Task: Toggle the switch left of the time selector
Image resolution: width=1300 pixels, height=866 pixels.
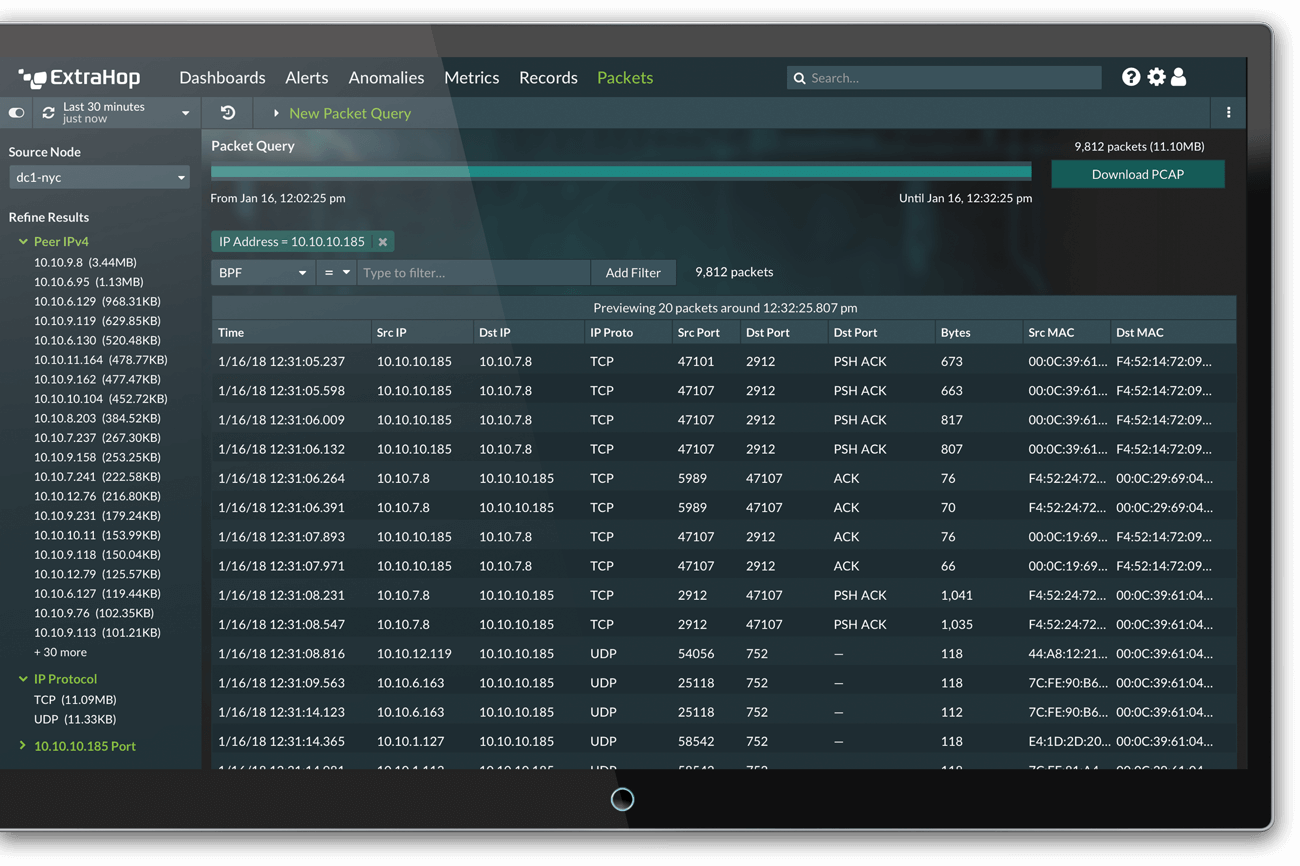Action: click(16, 113)
